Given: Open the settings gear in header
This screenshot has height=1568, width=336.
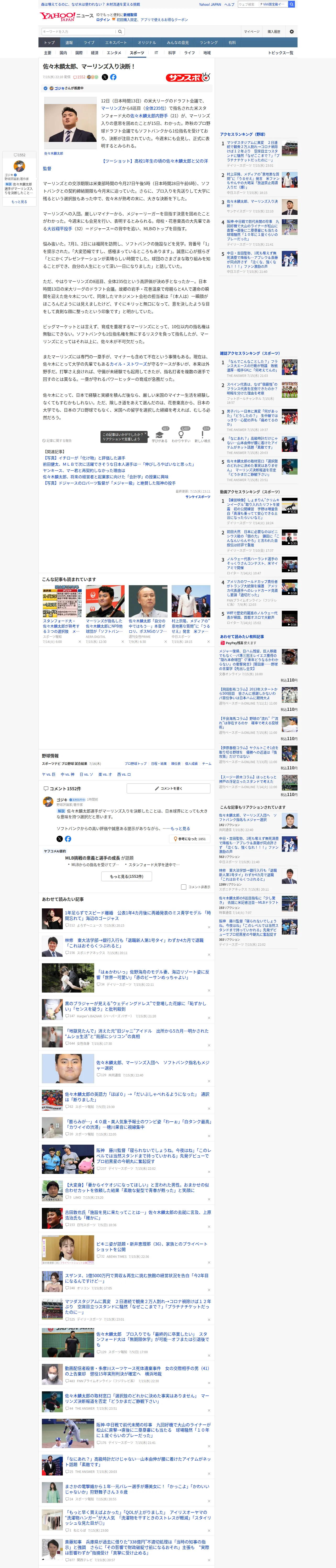Looking at the screenshot, I should coord(292,32).
